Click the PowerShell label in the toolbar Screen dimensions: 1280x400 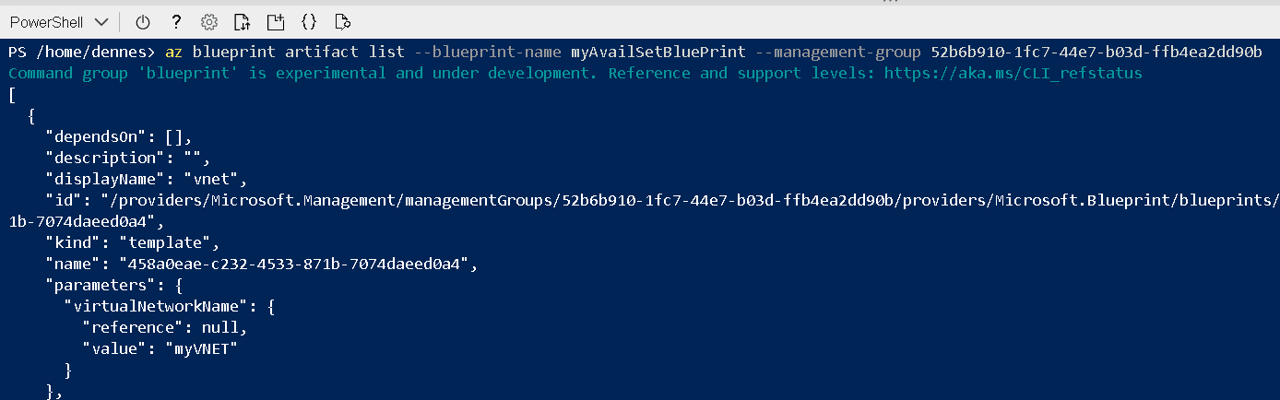(x=46, y=22)
